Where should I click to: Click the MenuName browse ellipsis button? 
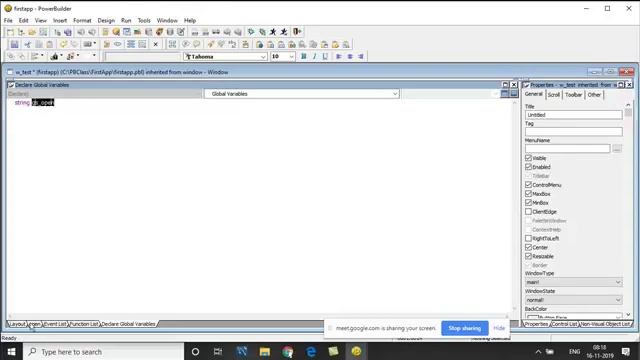click(x=617, y=149)
